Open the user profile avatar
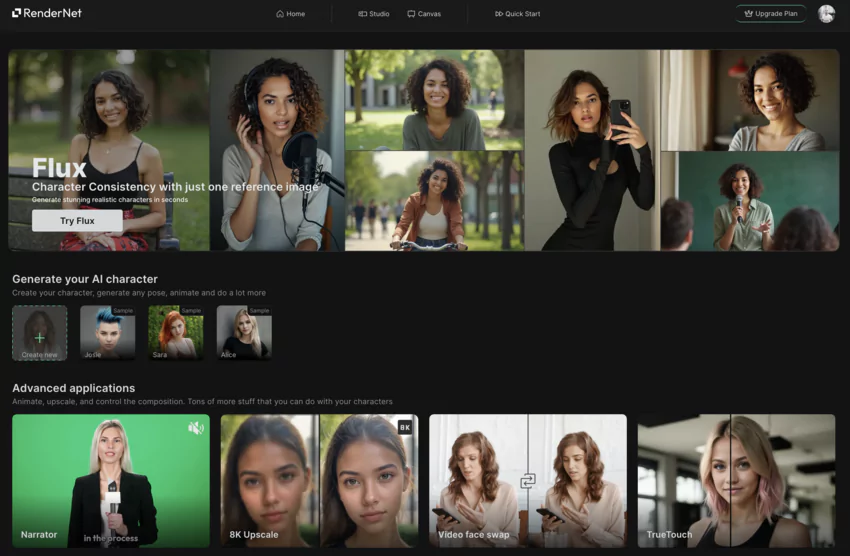 [826, 14]
